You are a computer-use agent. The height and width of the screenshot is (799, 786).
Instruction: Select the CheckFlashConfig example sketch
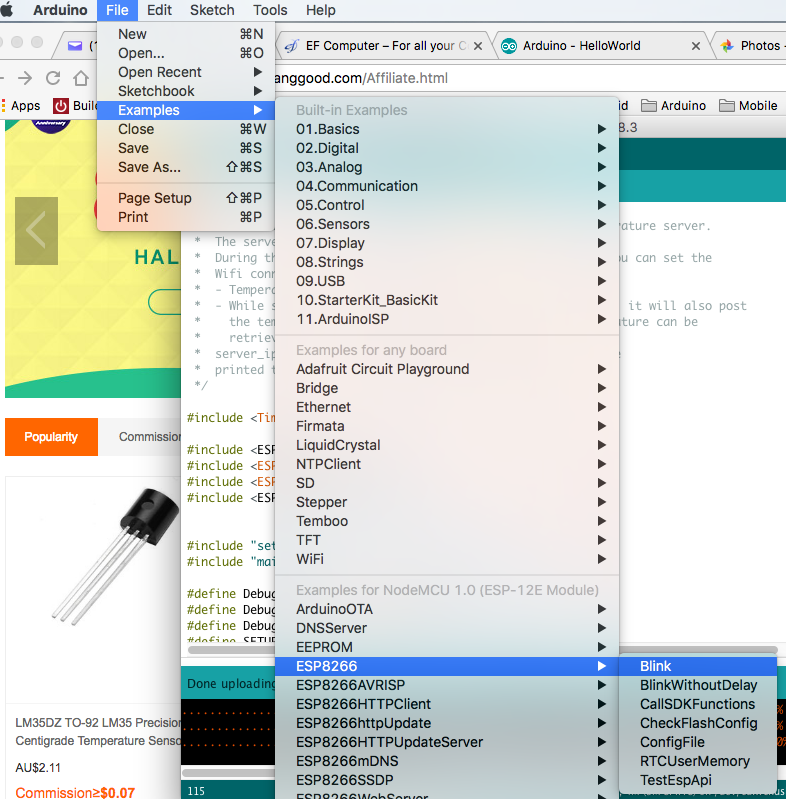coord(698,723)
